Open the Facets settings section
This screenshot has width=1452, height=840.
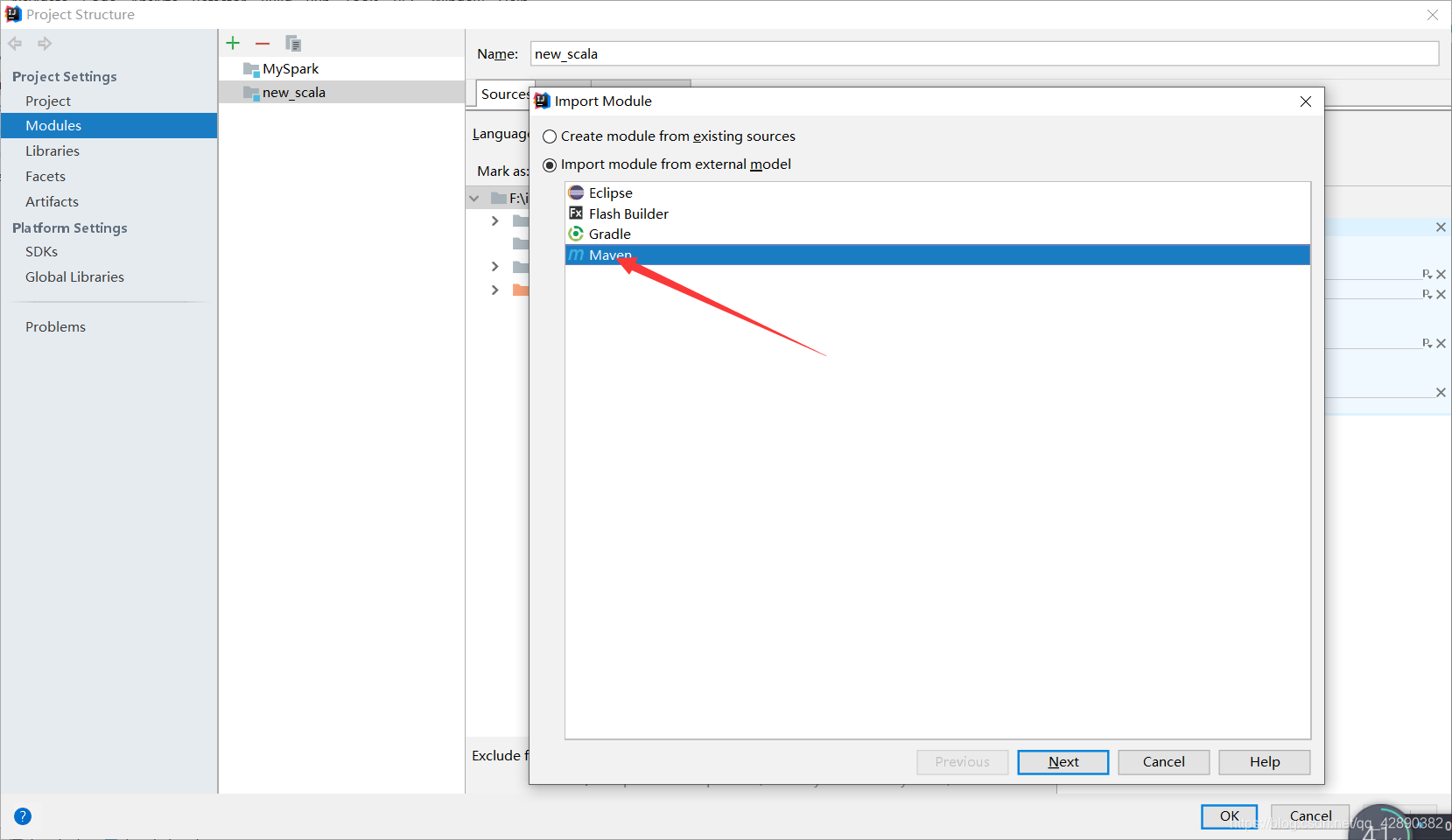(x=46, y=177)
